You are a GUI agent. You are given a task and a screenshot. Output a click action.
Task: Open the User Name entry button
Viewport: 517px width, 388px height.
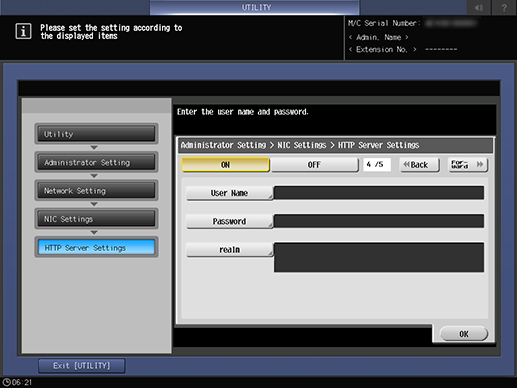[x=229, y=193]
